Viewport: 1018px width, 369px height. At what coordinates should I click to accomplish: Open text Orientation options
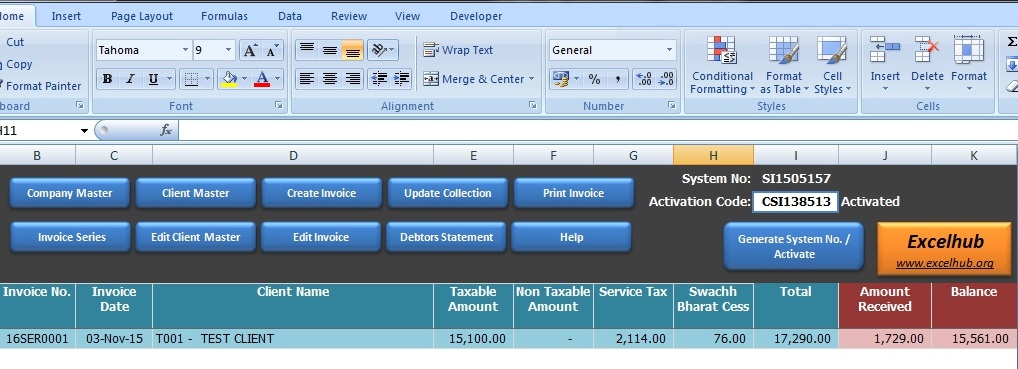click(382, 50)
